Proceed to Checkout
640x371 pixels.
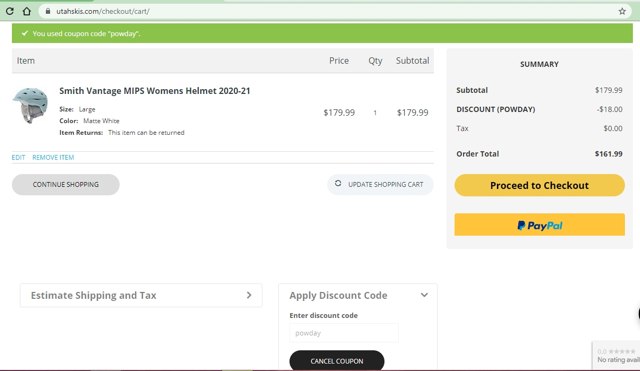tap(540, 185)
